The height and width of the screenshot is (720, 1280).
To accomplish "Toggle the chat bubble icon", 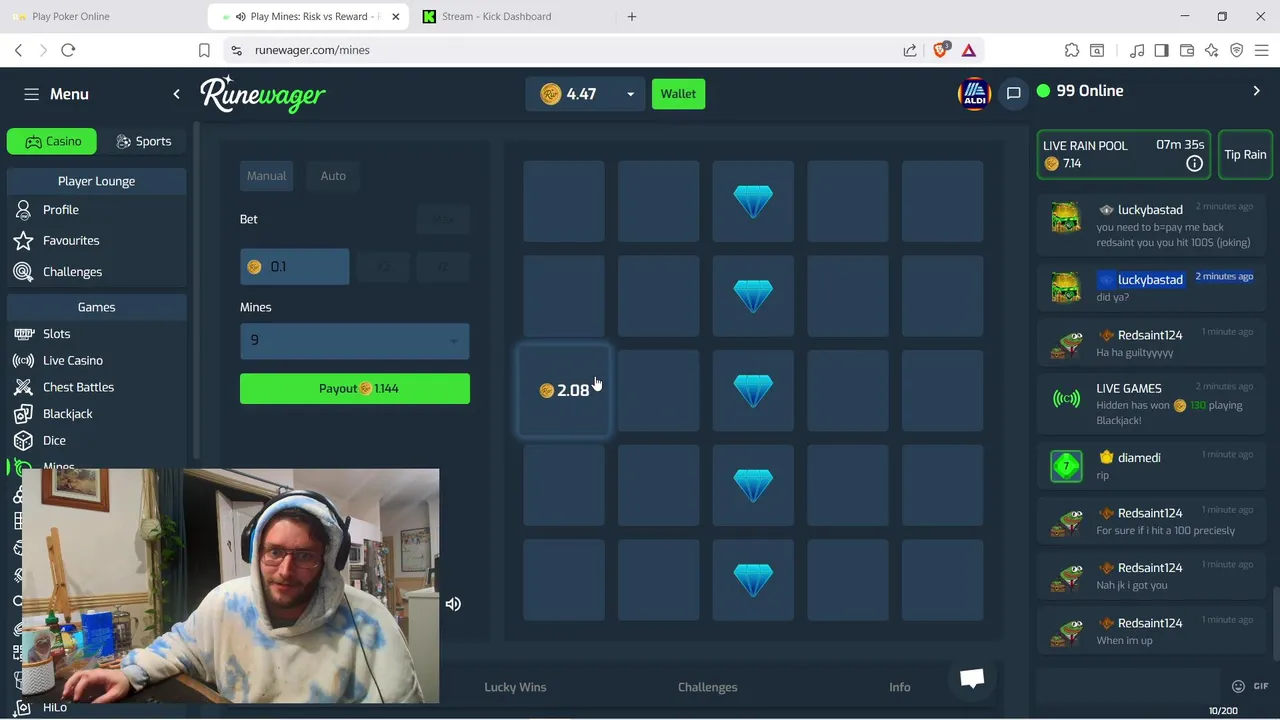I will tap(1013, 93).
